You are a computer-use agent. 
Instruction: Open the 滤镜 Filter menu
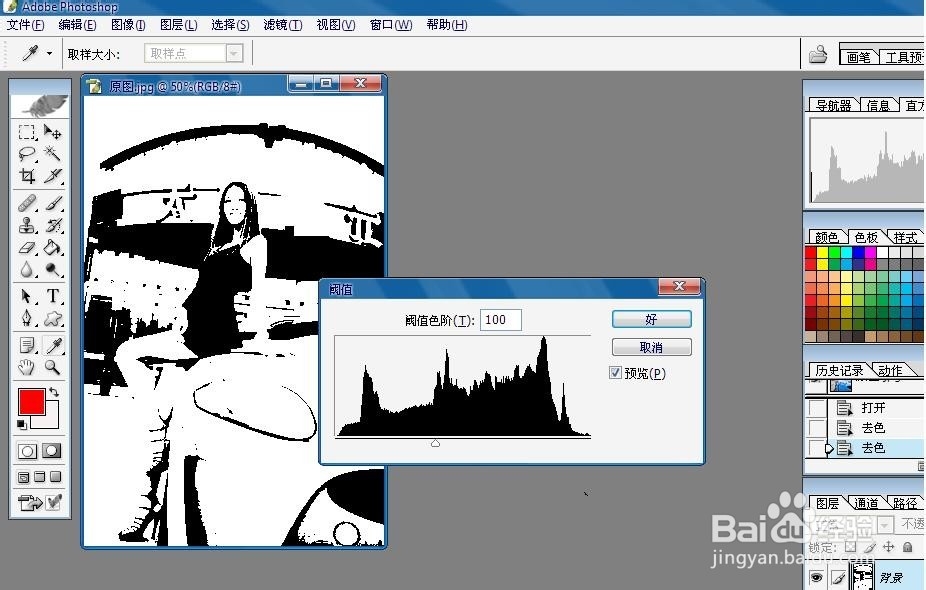(283, 25)
